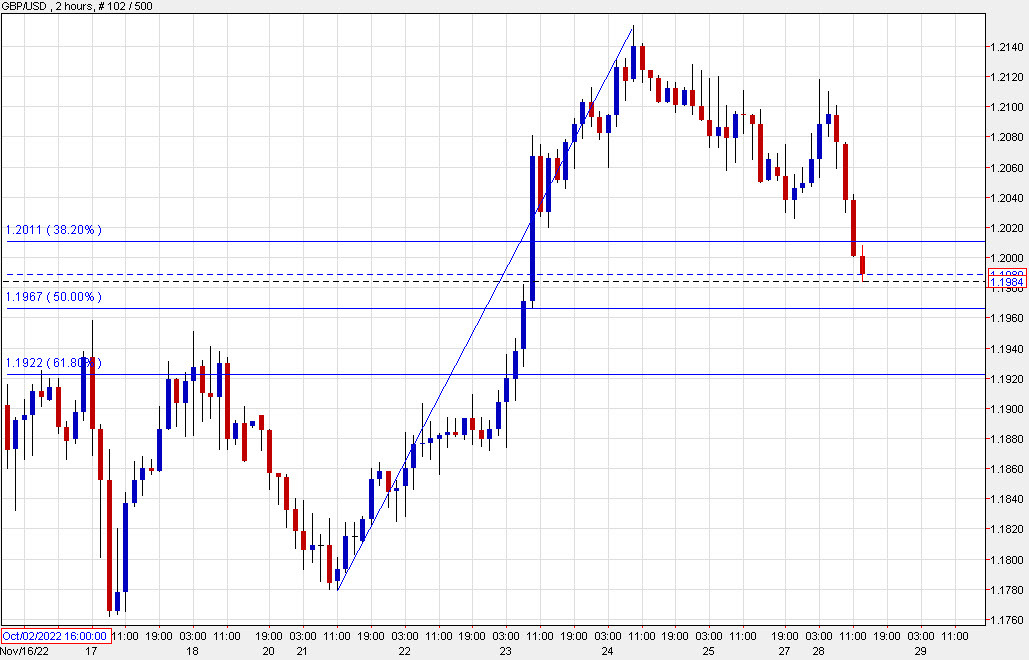The height and width of the screenshot is (660, 1029).
Task: Click the 1.1900 price axis label
Action: coord(1007,409)
